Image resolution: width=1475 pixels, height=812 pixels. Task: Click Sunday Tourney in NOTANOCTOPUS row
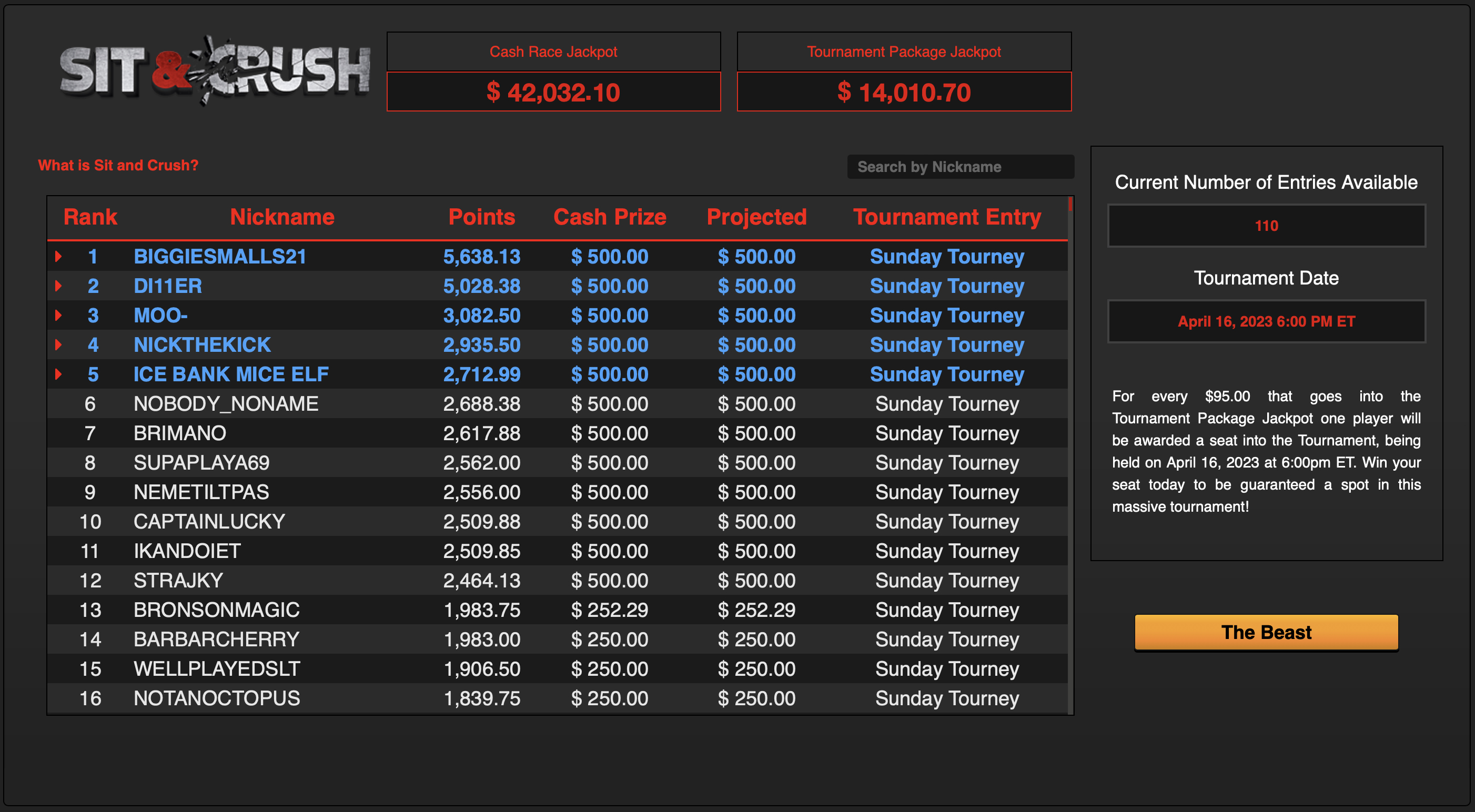(947, 698)
